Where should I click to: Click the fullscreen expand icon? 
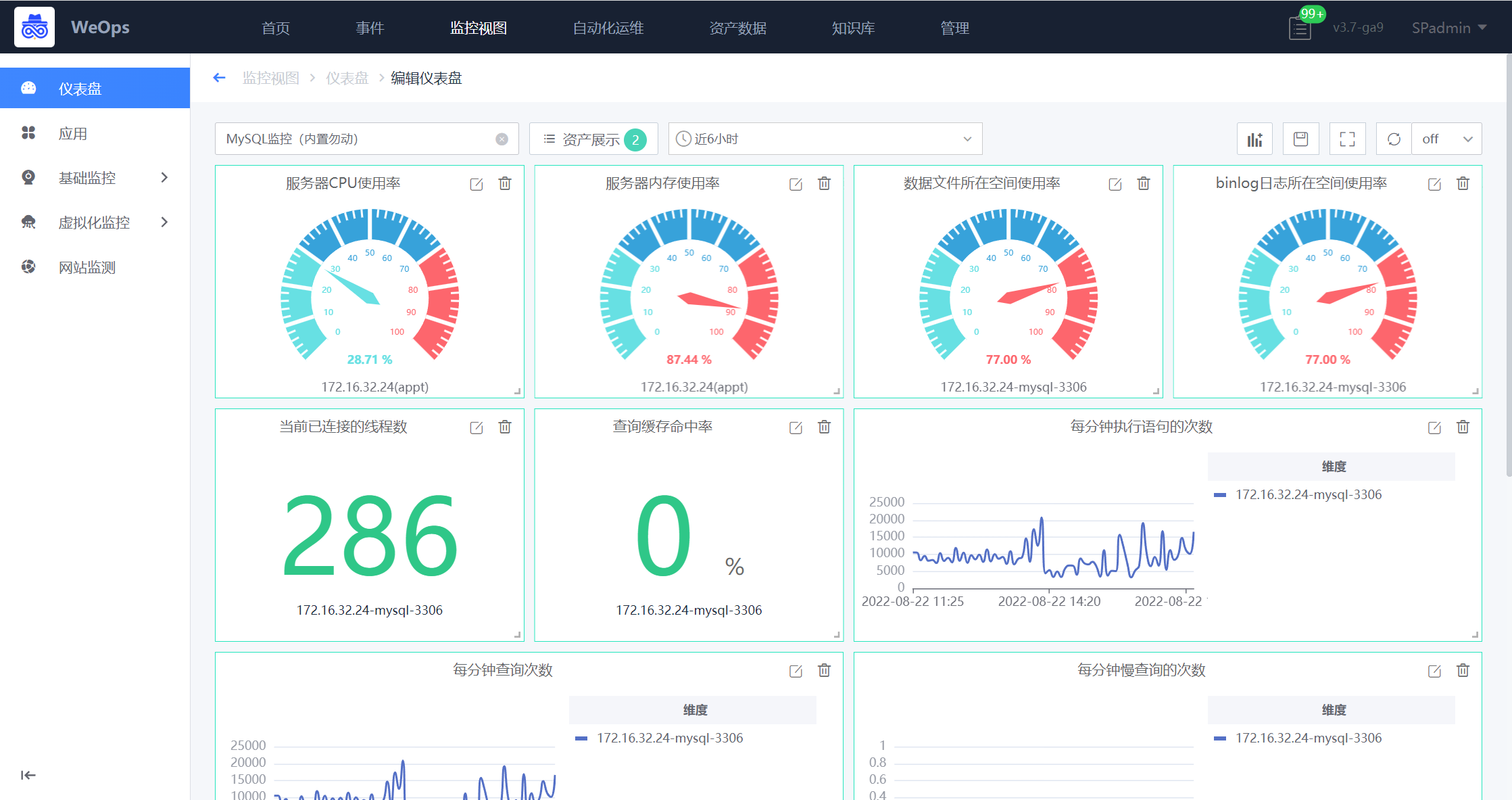1346,139
